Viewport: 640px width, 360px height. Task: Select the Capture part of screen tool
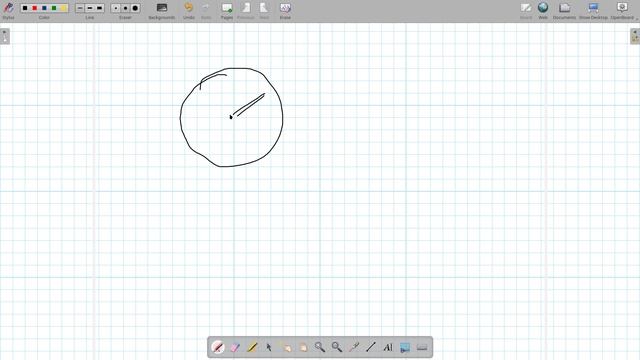pos(405,347)
